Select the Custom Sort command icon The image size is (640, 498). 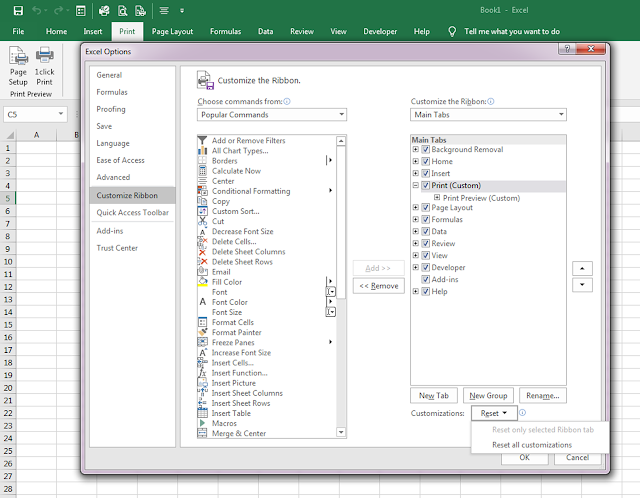coord(202,211)
